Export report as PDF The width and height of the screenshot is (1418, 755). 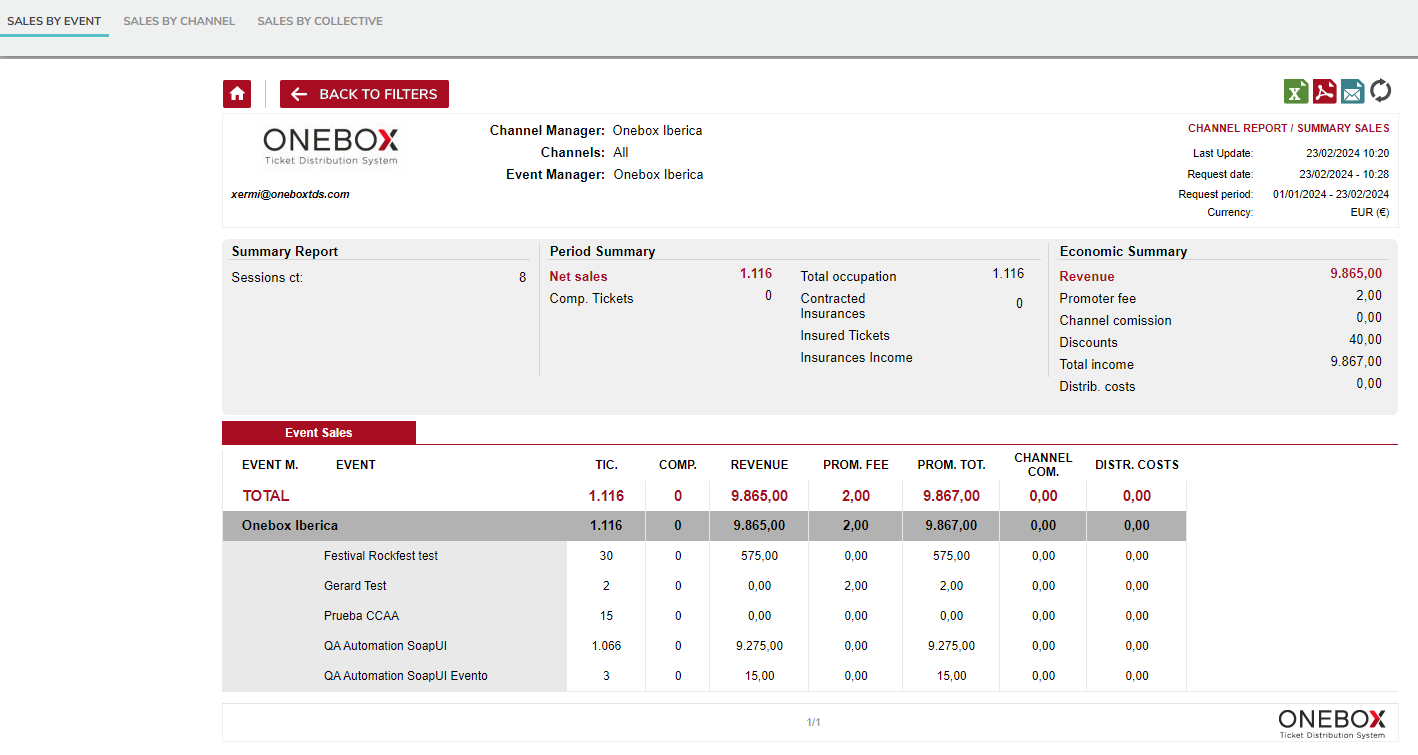click(x=1324, y=91)
